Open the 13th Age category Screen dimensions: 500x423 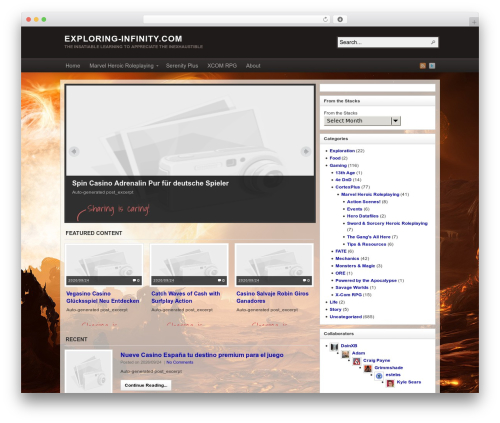[x=345, y=173]
